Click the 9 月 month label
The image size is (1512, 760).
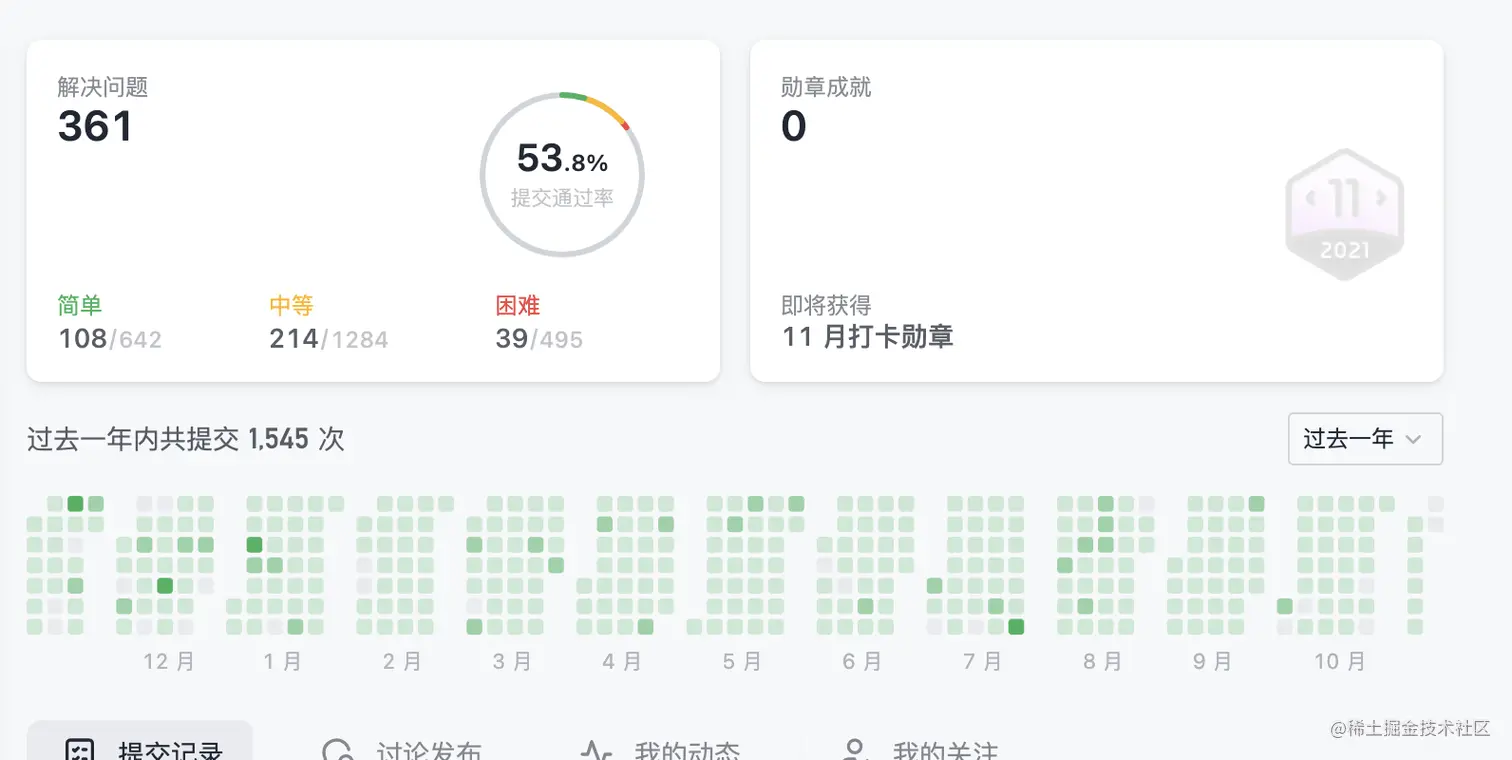pyautogui.click(x=1212, y=661)
